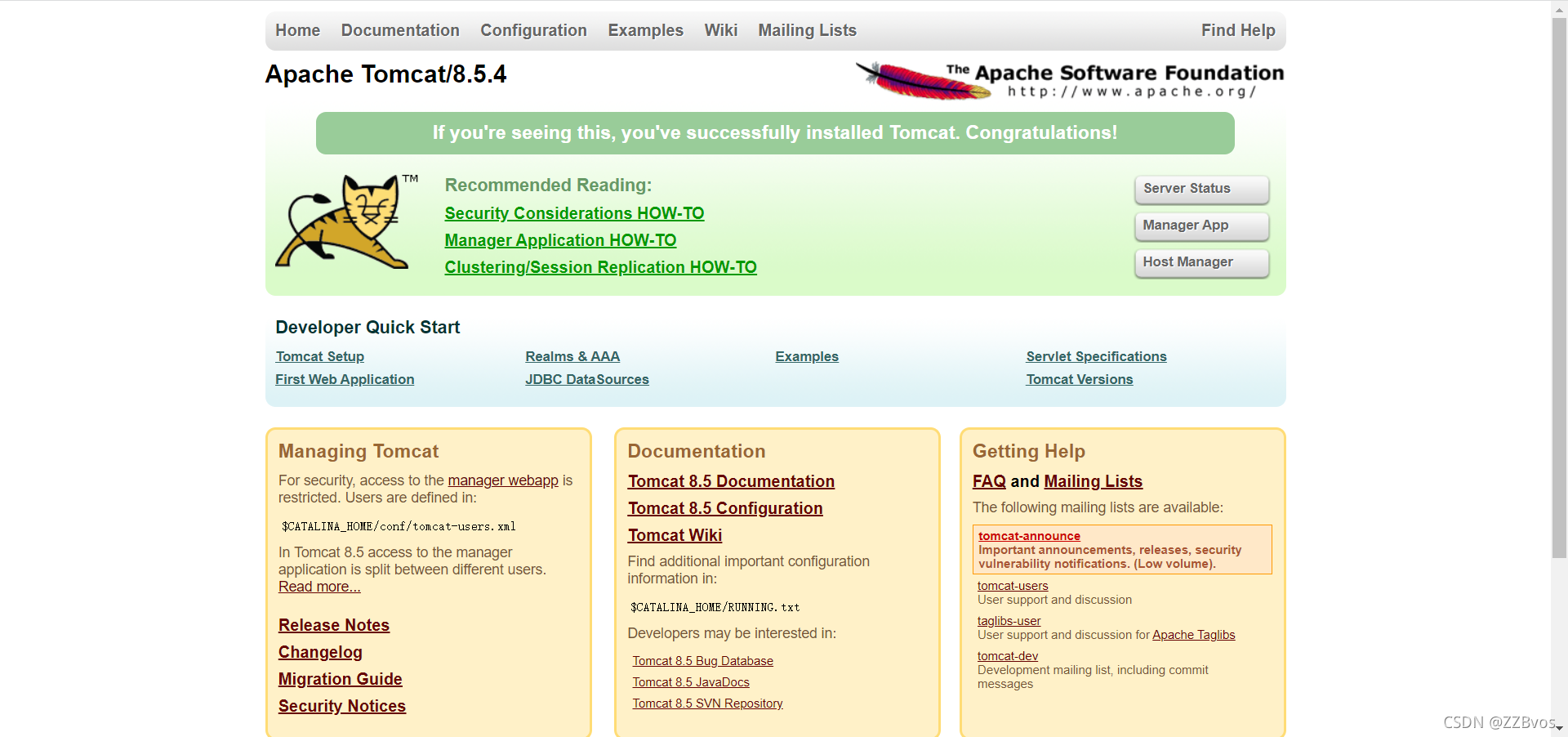Follow the Apache Taglibs link
This screenshot has height=737, width=1568.
point(1193,635)
